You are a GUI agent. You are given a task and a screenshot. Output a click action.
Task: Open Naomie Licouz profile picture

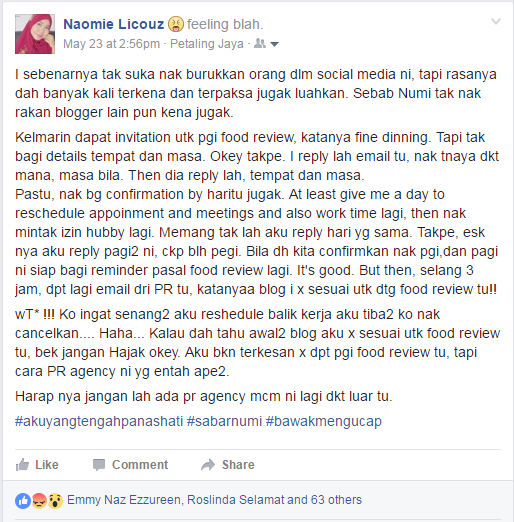click(35, 34)
